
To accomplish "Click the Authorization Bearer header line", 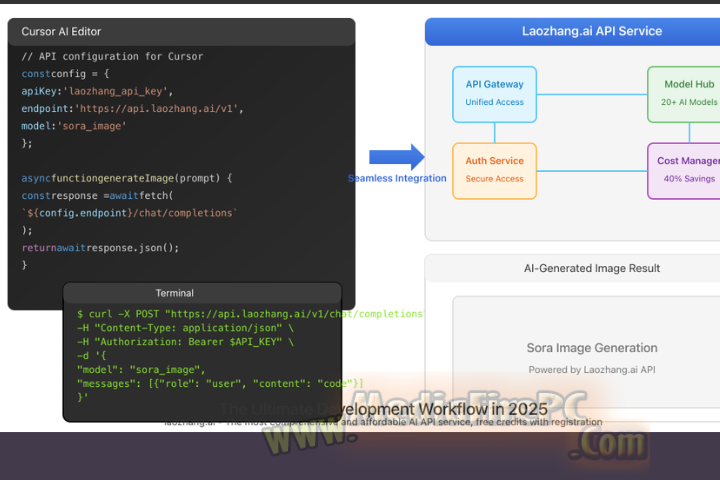I will [x=185, y=342].
